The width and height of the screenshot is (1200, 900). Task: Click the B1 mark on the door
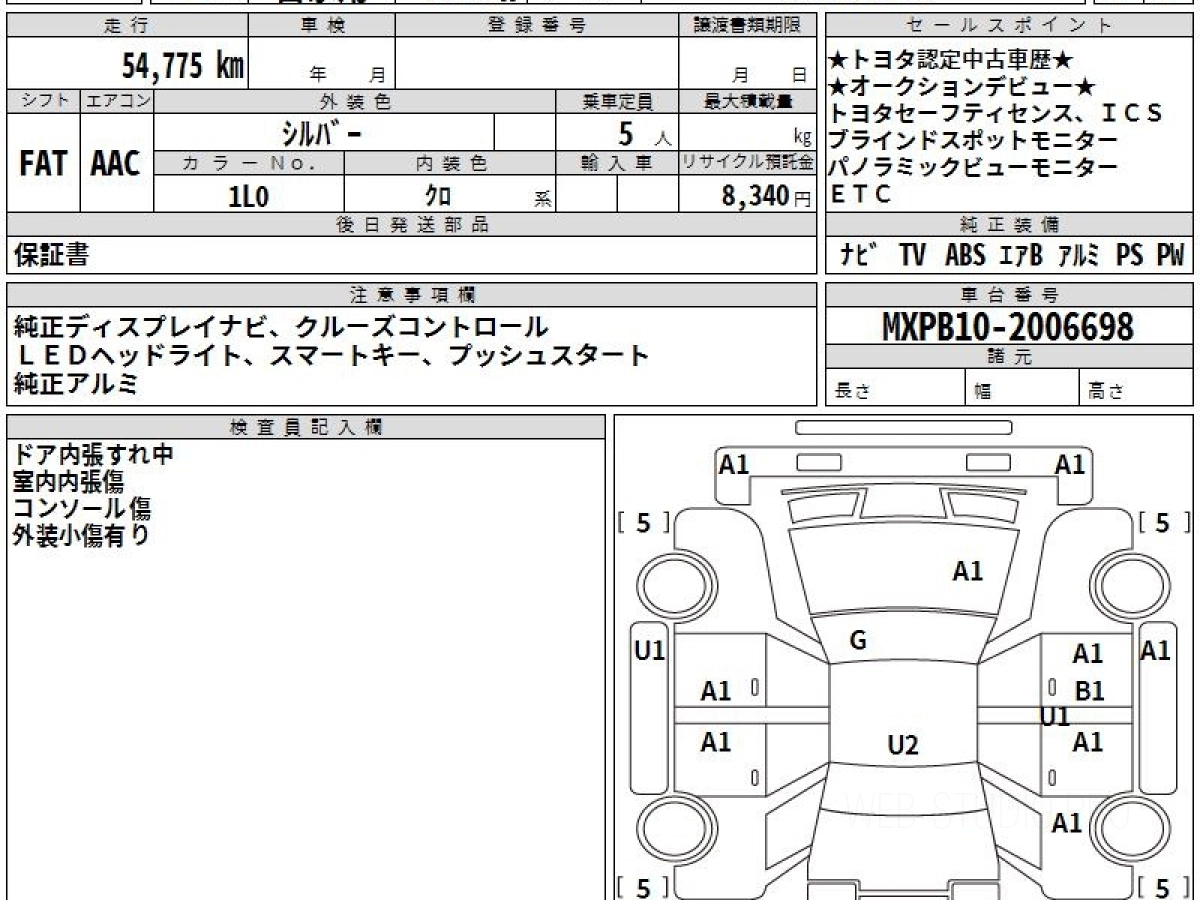(x=1088, y=691)
